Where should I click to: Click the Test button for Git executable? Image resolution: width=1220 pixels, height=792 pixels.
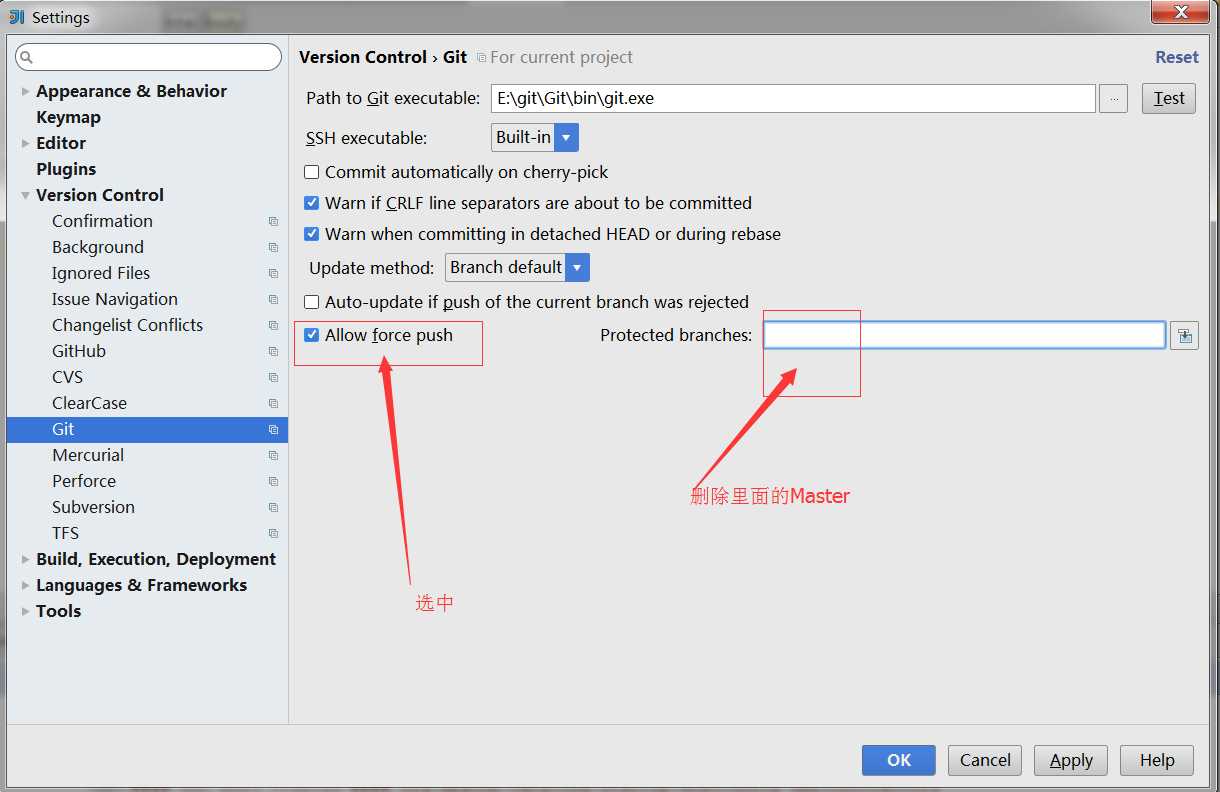pos(1168,98)
